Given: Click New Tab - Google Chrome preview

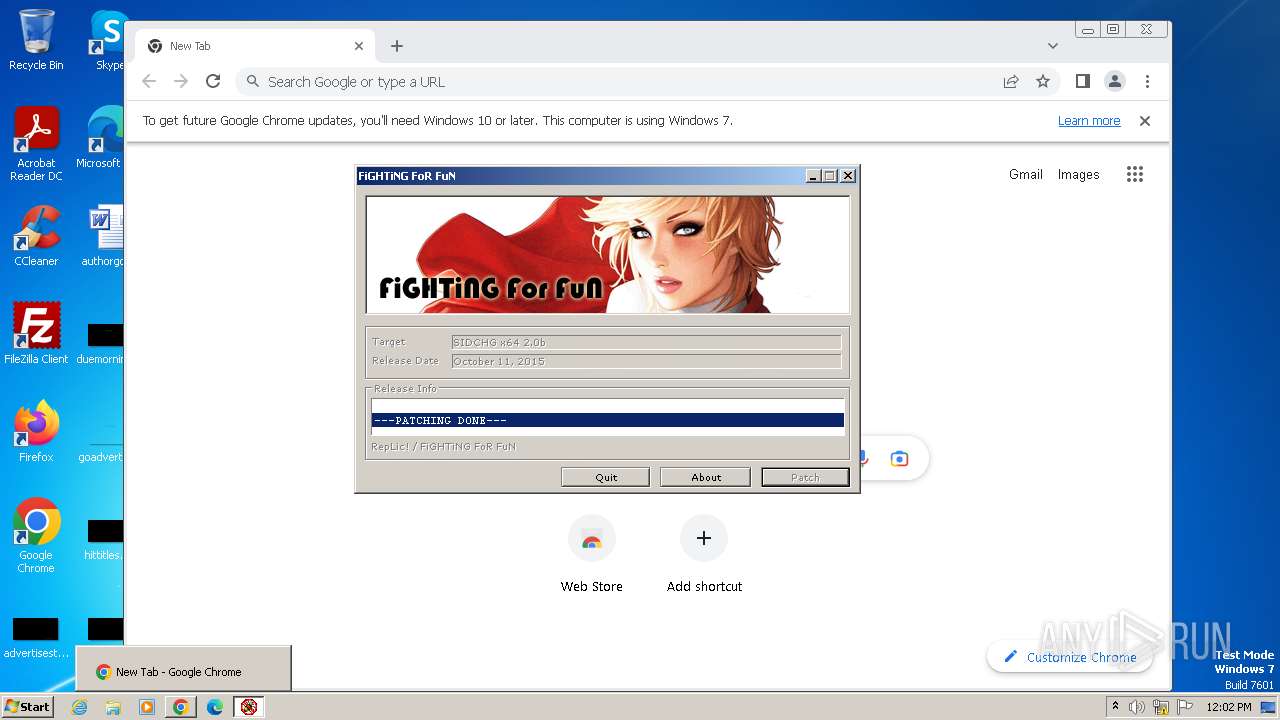Looking at the screenshot, I should coord(184,669).
